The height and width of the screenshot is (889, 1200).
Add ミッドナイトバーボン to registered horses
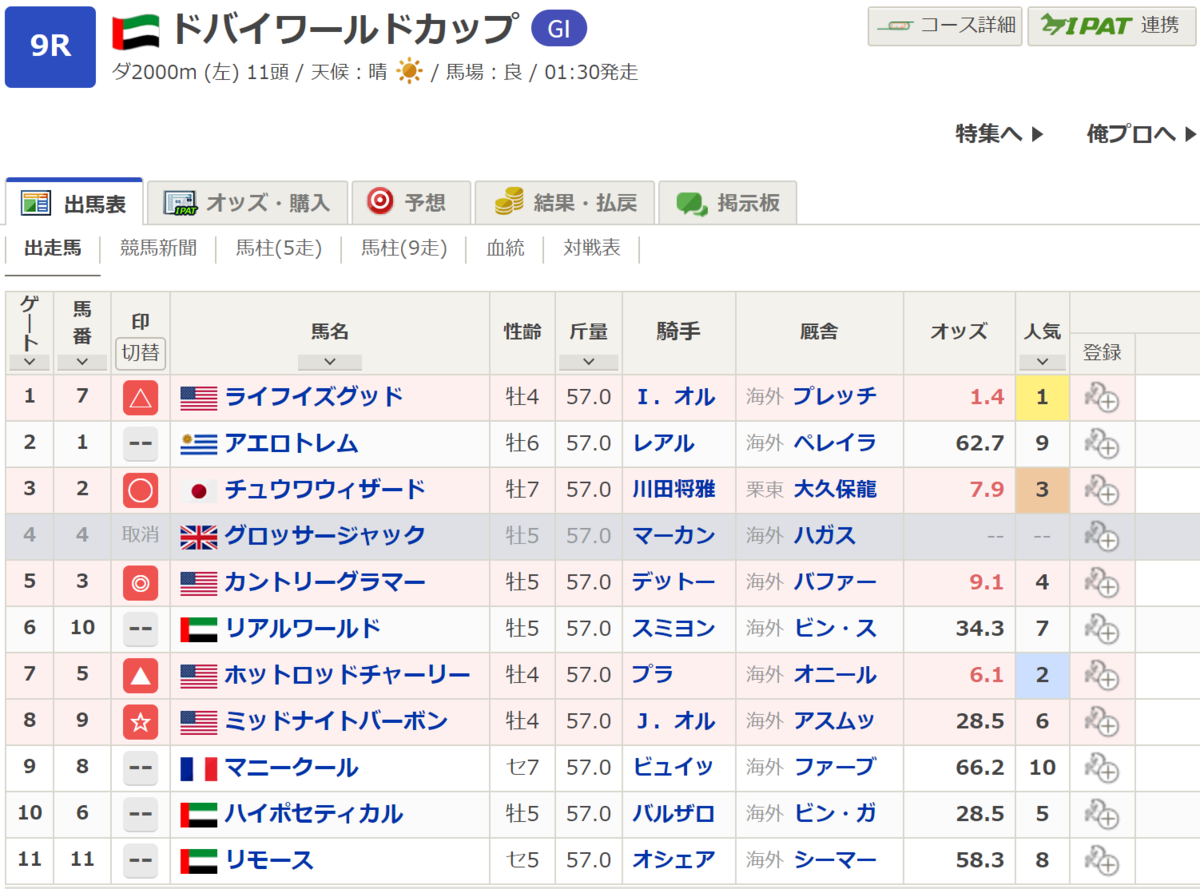(x=1101, y=721)
